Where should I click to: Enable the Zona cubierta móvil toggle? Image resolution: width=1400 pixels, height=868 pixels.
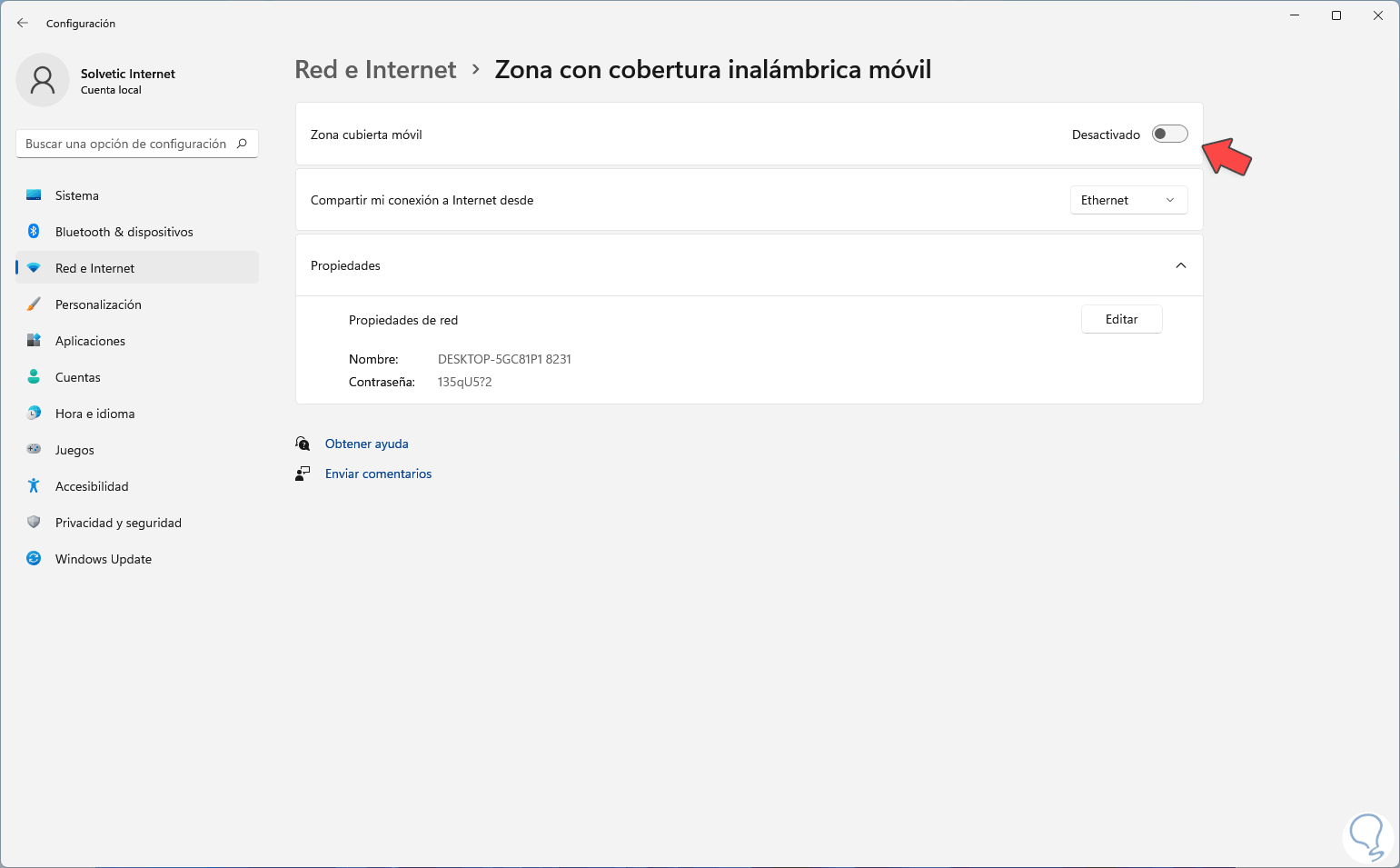1169,135
